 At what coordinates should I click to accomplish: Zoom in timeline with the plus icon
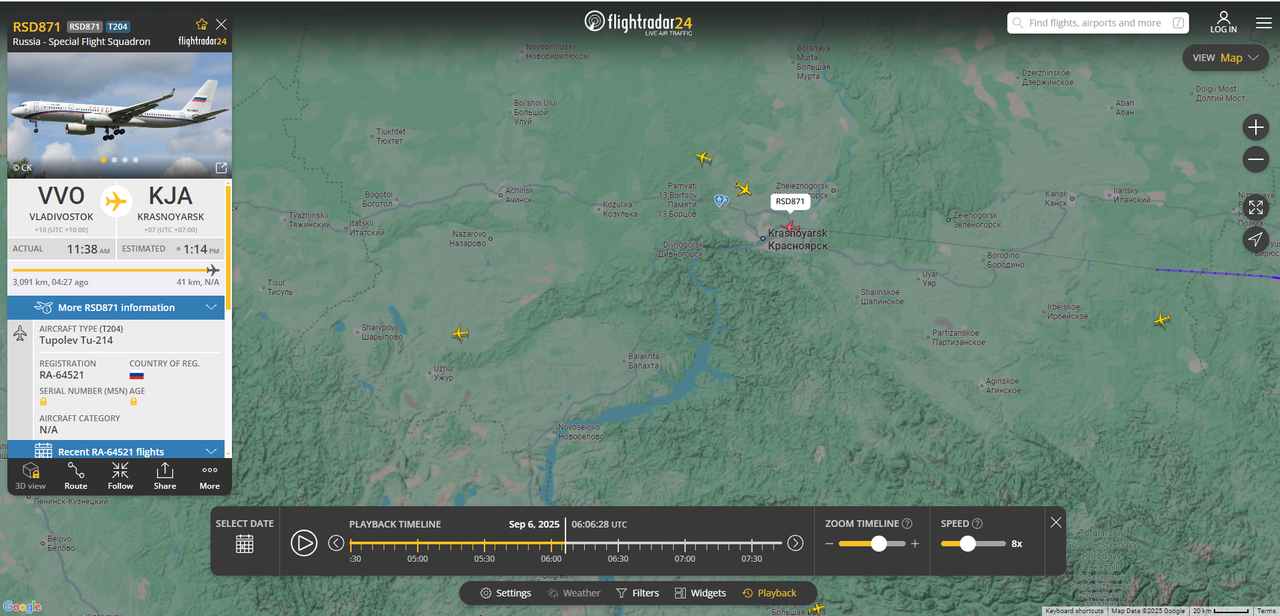(915, 544)
